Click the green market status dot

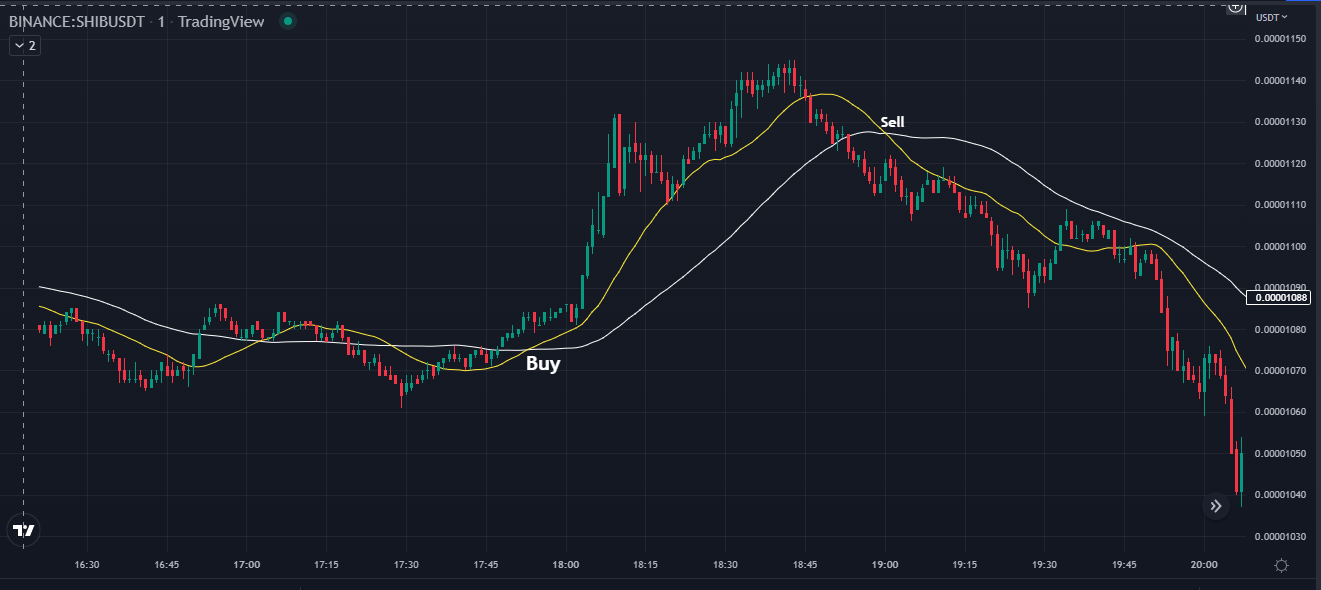click(x=288, y=21)
